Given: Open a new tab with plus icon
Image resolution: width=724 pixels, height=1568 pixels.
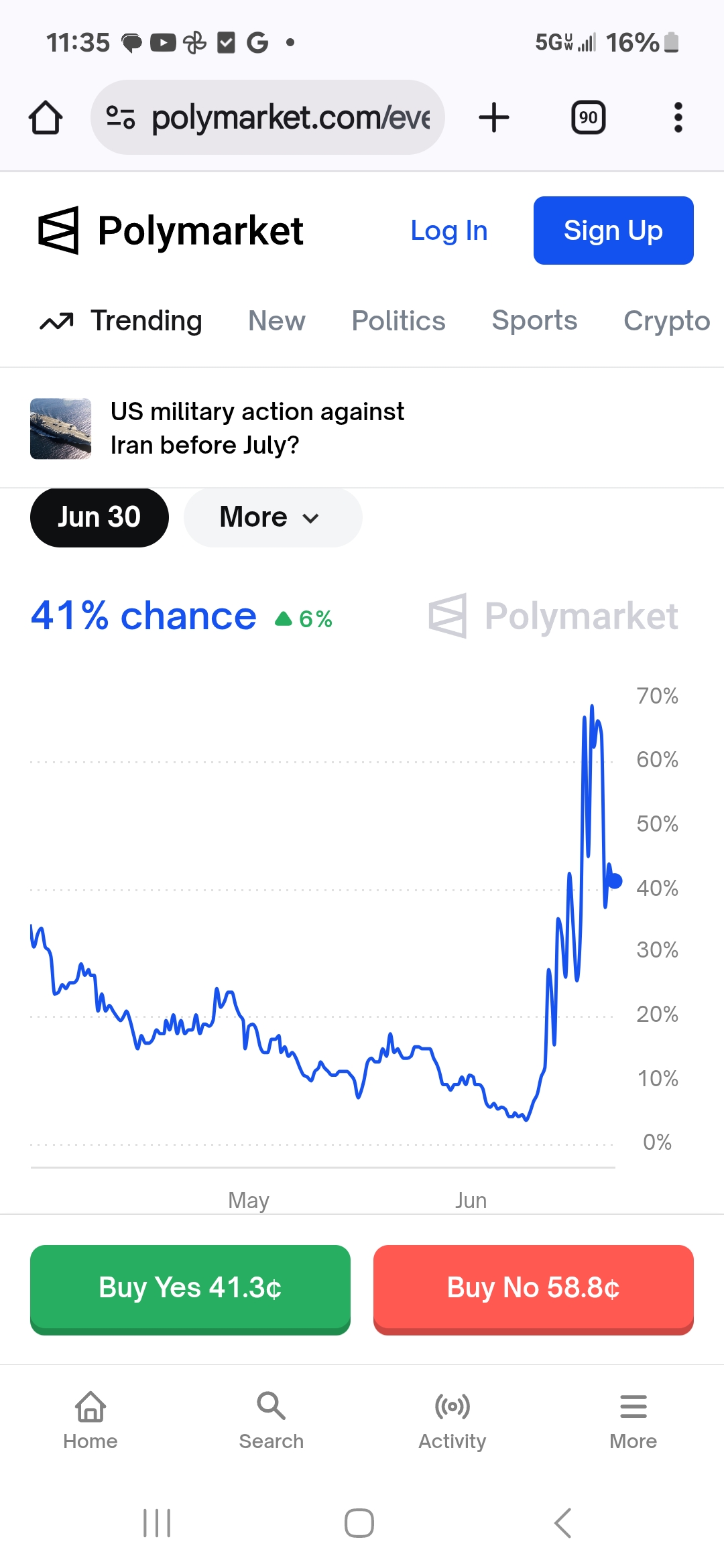Looking at the screenshot, I should pos(494,117).
